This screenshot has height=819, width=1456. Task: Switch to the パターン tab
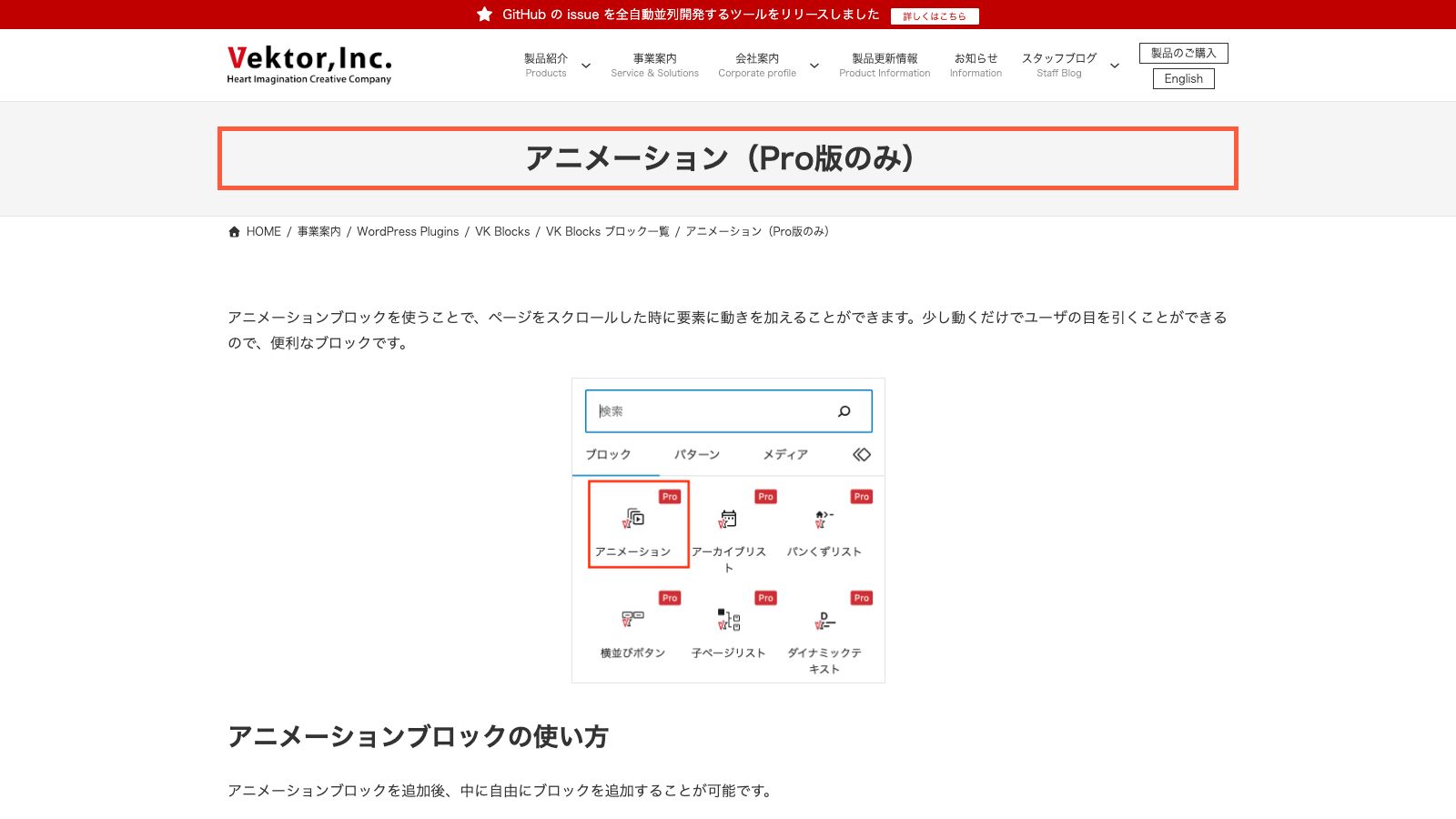point(697,454)
